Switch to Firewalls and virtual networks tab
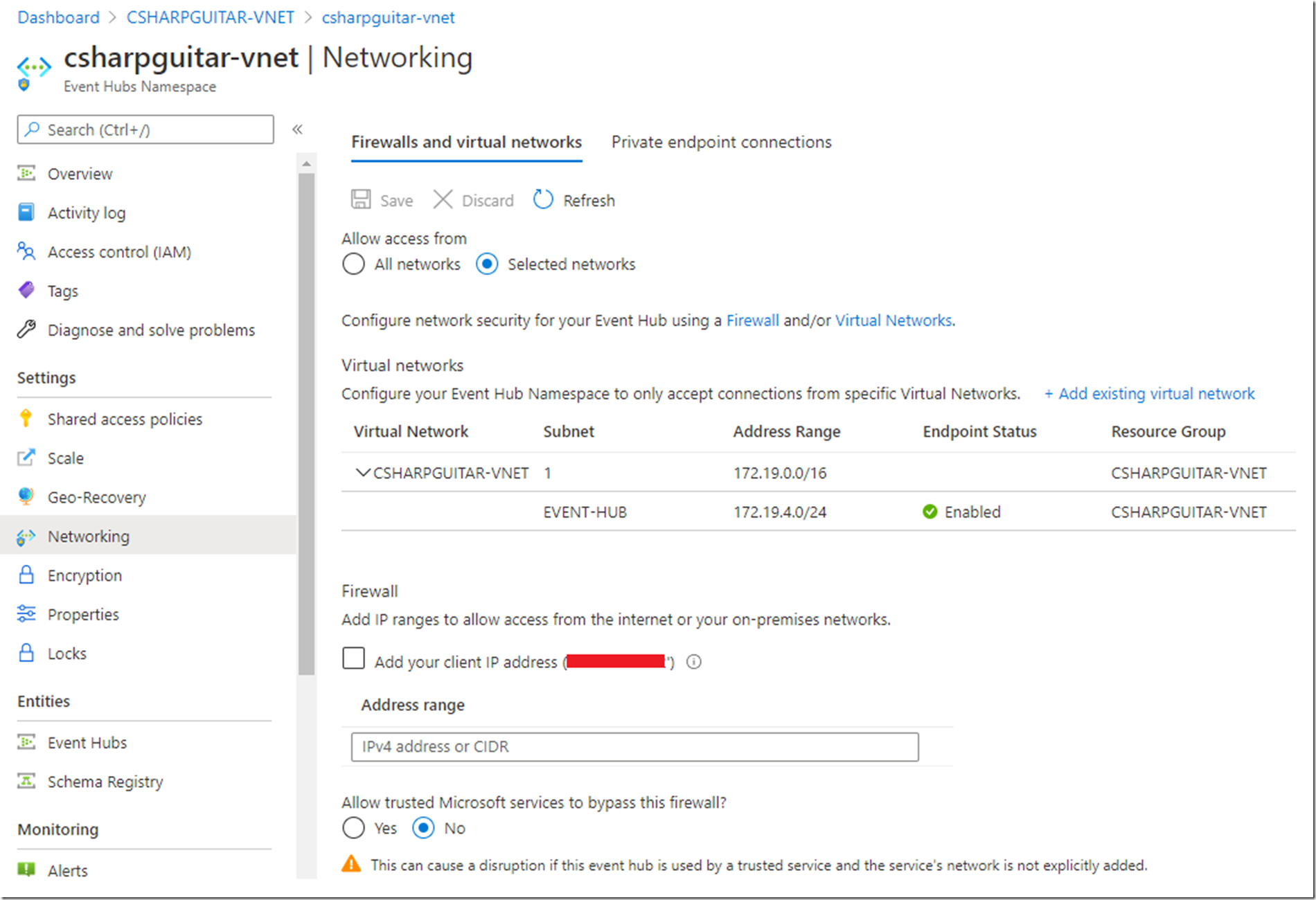This screenshot has height=900, width=1316. pos(466,142)
